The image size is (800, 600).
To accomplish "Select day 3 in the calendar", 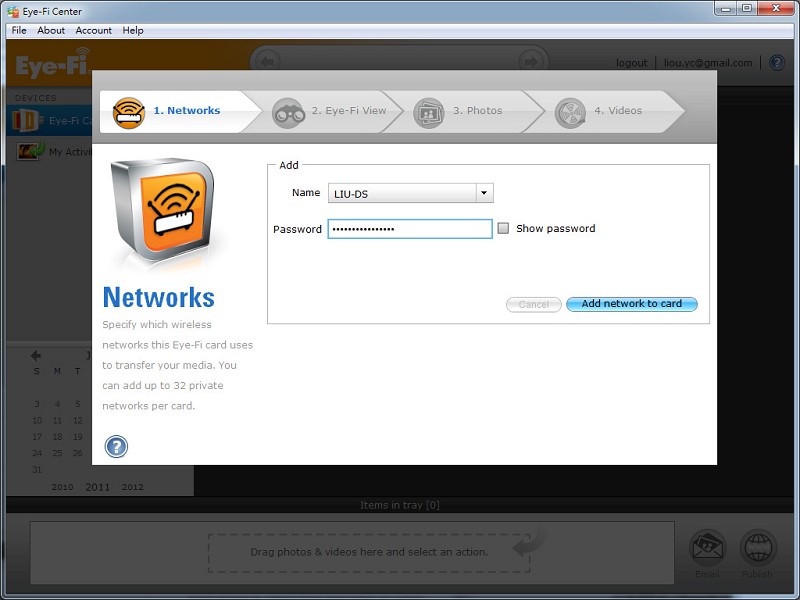I will (37, 404).
